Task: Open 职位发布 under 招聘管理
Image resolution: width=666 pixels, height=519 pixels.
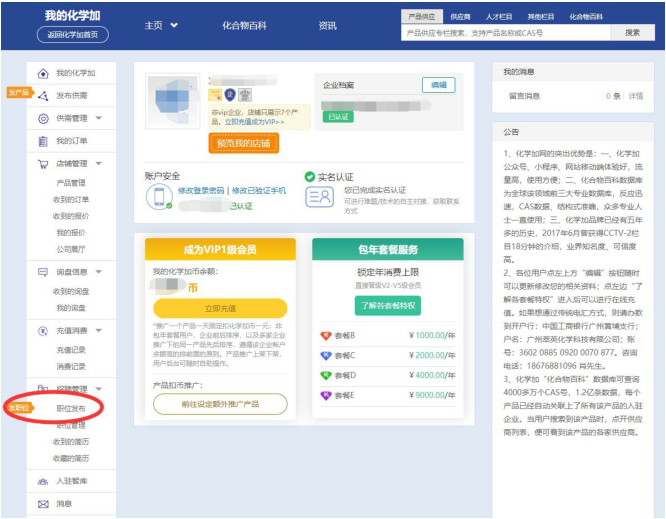Action: pos(70,408)
